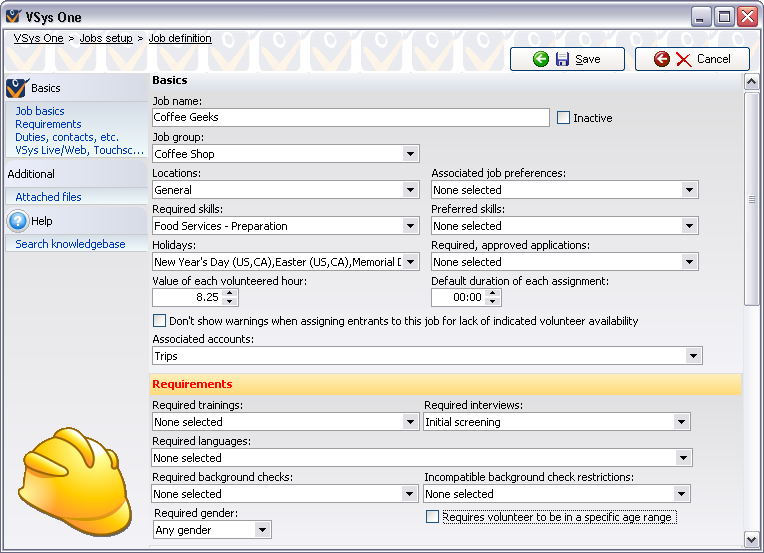Enable "Don't show warnings" availability checkbox
The image size is (764, 553).
pos(159,321)
